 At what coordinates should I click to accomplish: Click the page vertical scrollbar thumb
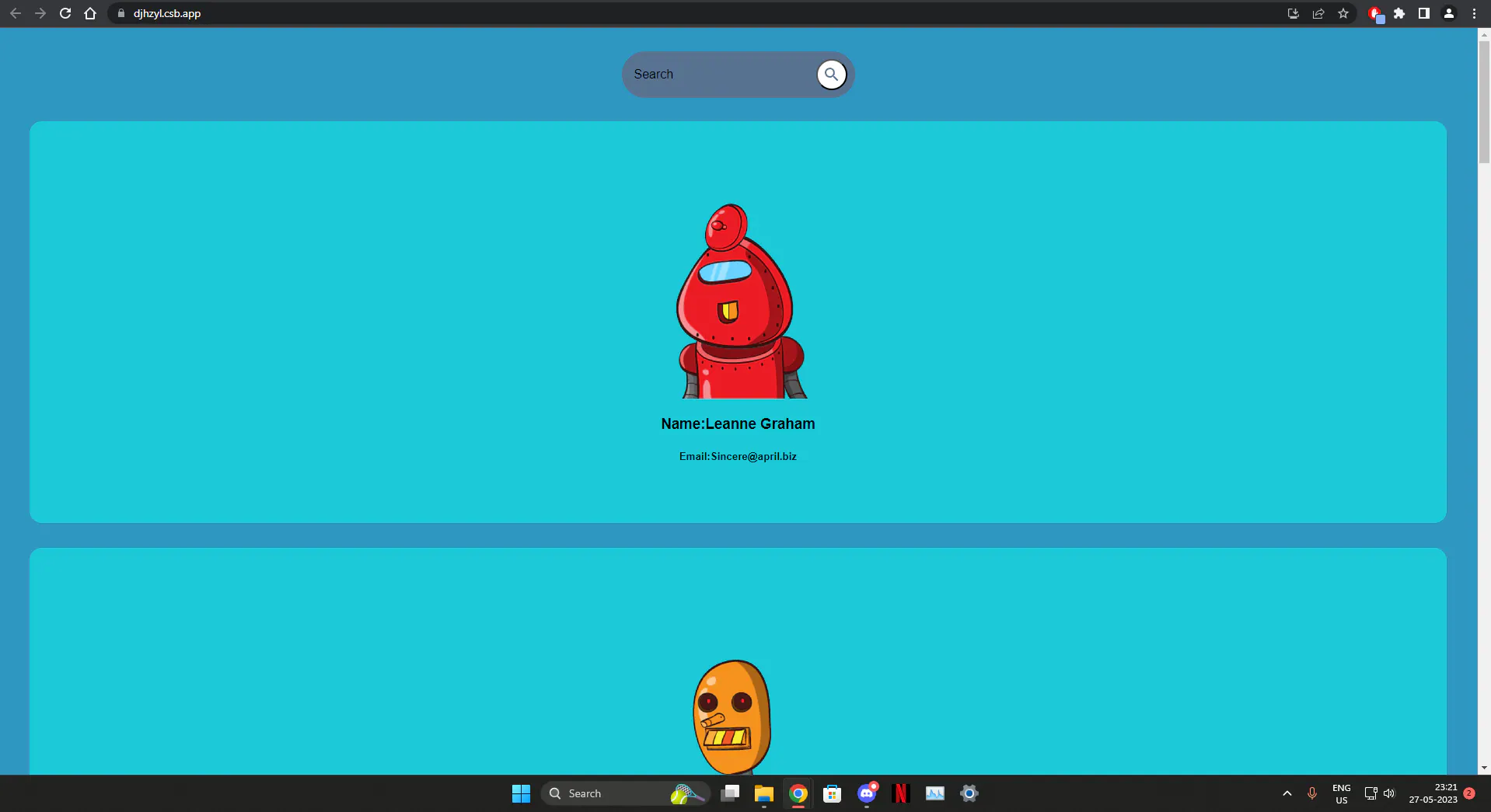point(1484,101)
